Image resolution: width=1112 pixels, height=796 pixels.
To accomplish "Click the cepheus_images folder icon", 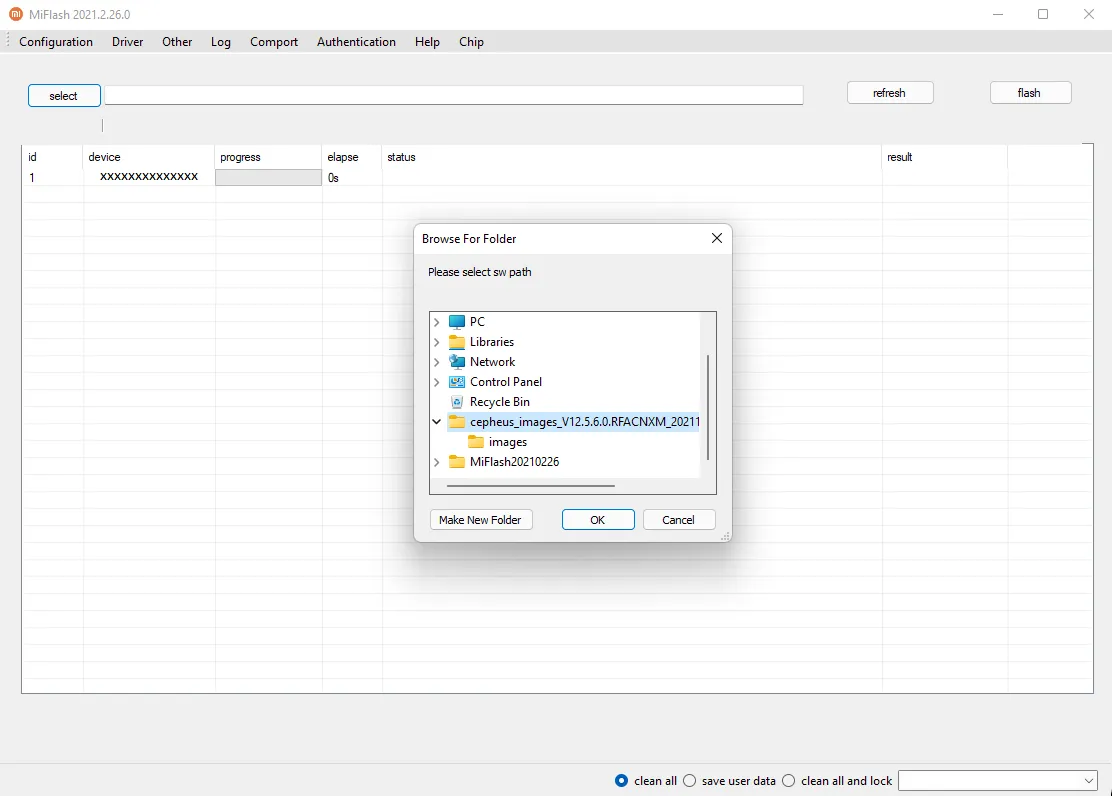I will tap(457, 422).
